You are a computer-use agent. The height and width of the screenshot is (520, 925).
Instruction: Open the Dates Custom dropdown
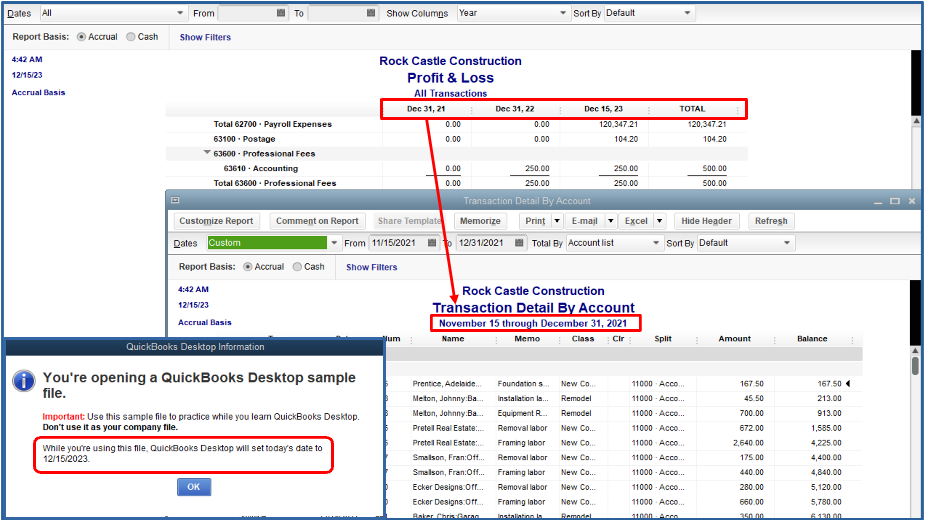(334, 243)
